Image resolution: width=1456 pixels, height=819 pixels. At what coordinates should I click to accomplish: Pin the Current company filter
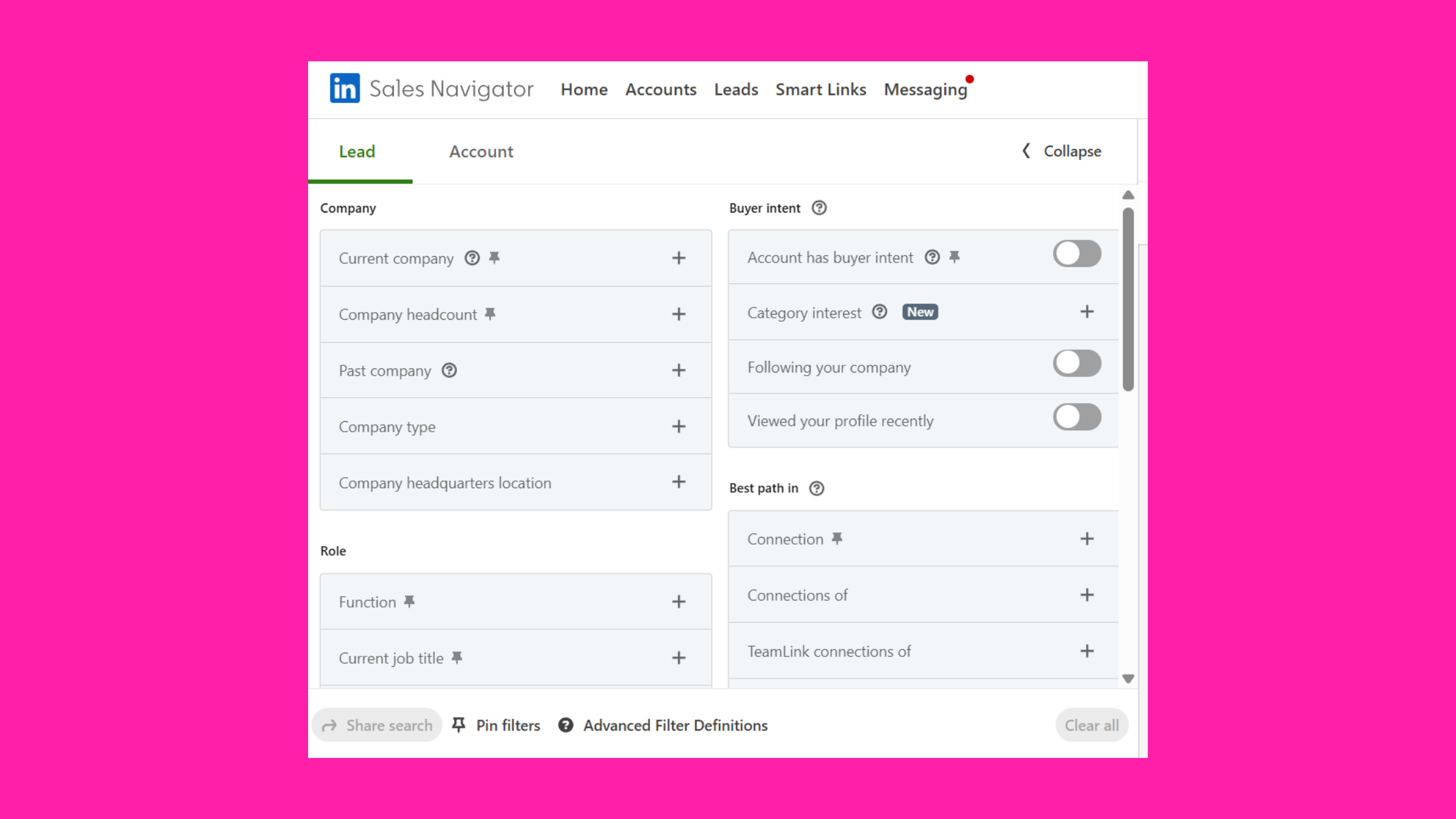(x=495, y=258)
